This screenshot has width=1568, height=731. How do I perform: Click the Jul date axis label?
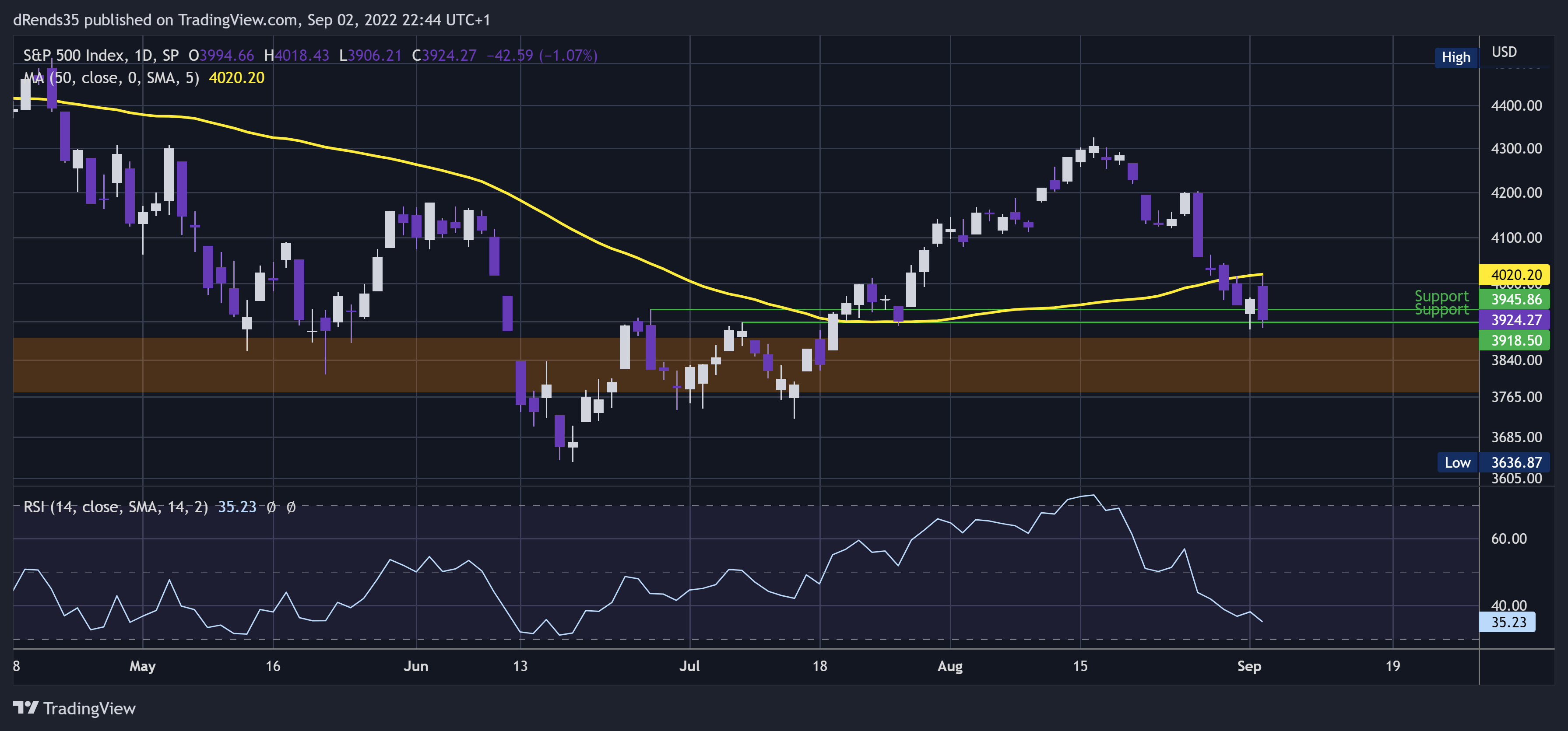coord(689,667)
